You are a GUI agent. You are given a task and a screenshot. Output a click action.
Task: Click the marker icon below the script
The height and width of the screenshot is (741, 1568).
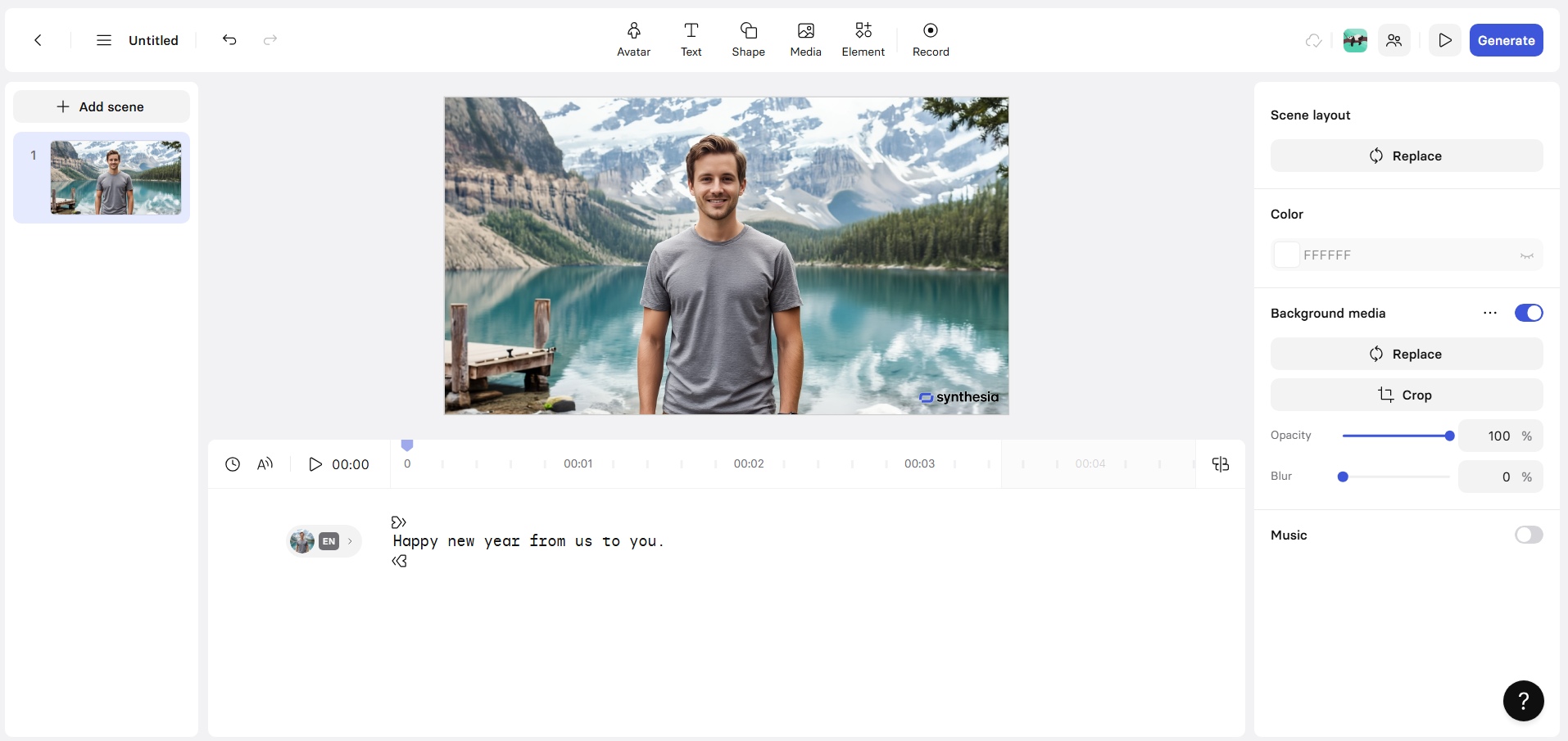(x=399, y=561)
